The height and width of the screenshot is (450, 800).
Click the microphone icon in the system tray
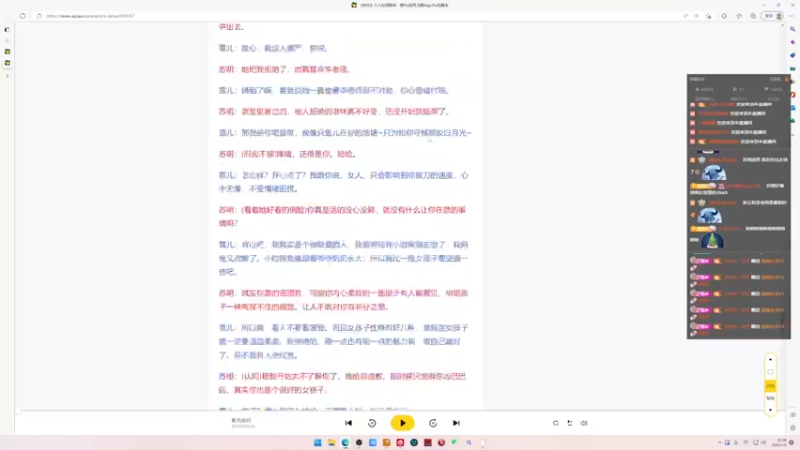pos(736,442)
